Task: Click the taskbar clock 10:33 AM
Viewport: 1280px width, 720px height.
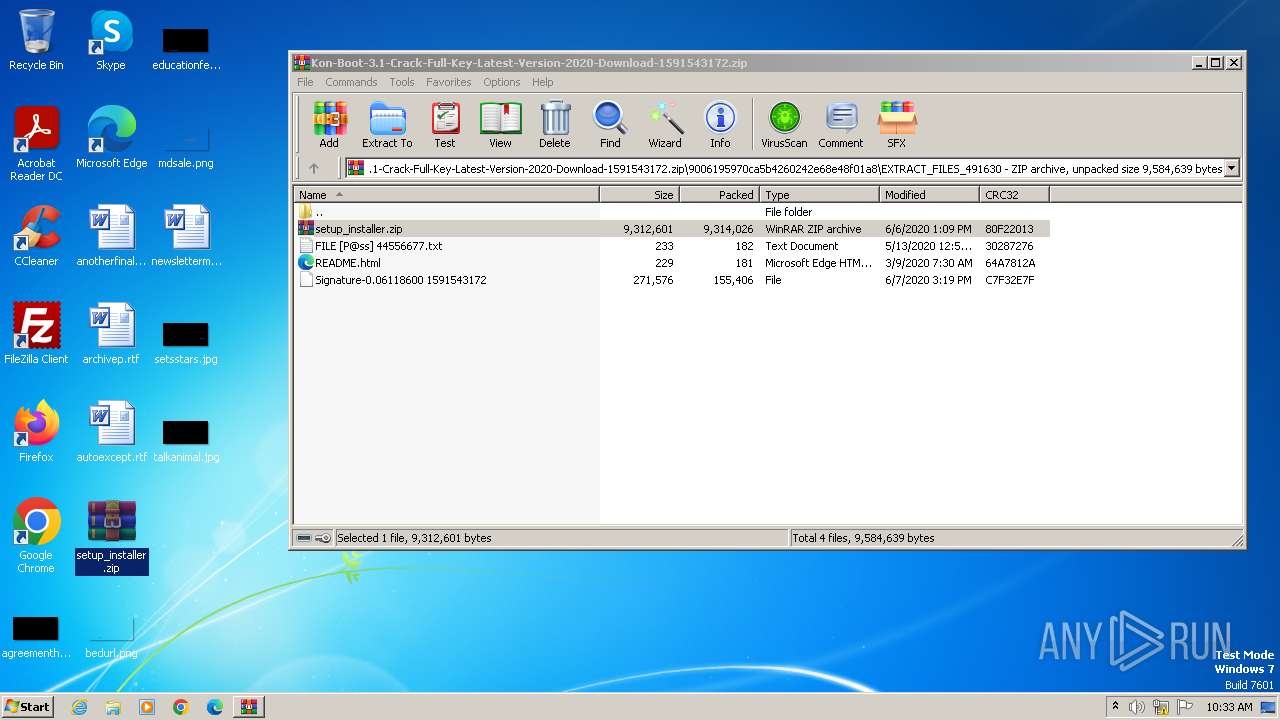Action: (1229, 707)
